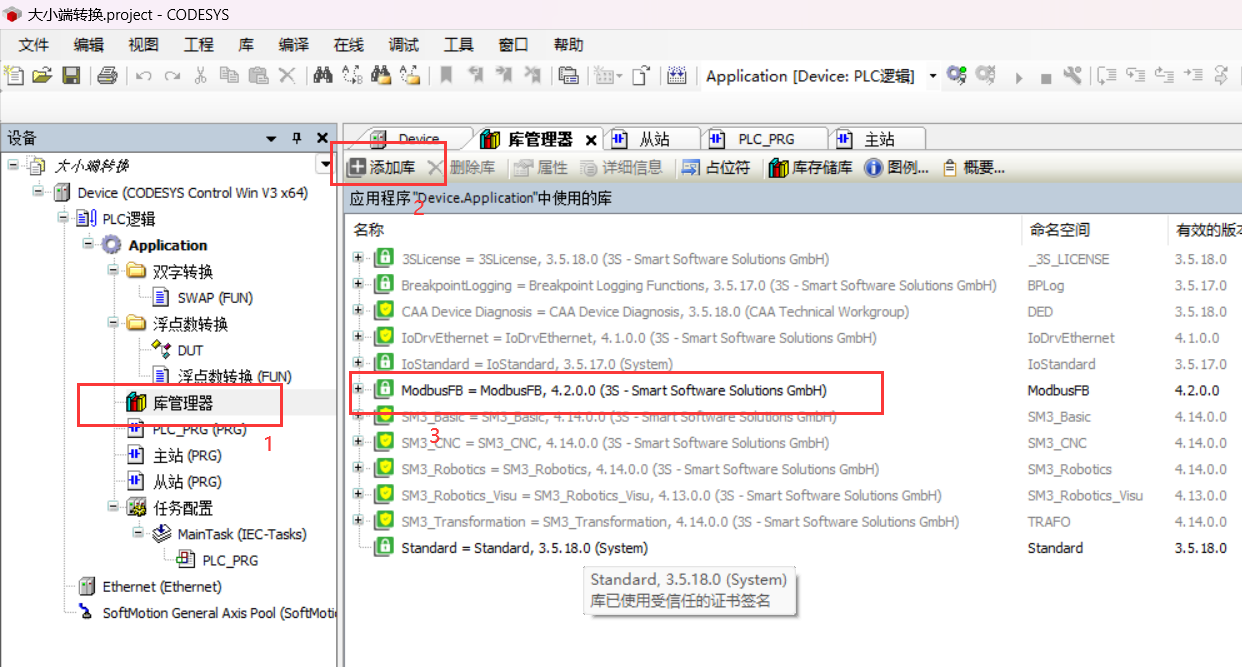Pin the Devices panel with the pushpin icon
The width and height of the screenshot is (1242, 667).
click(x=296, y=139)
